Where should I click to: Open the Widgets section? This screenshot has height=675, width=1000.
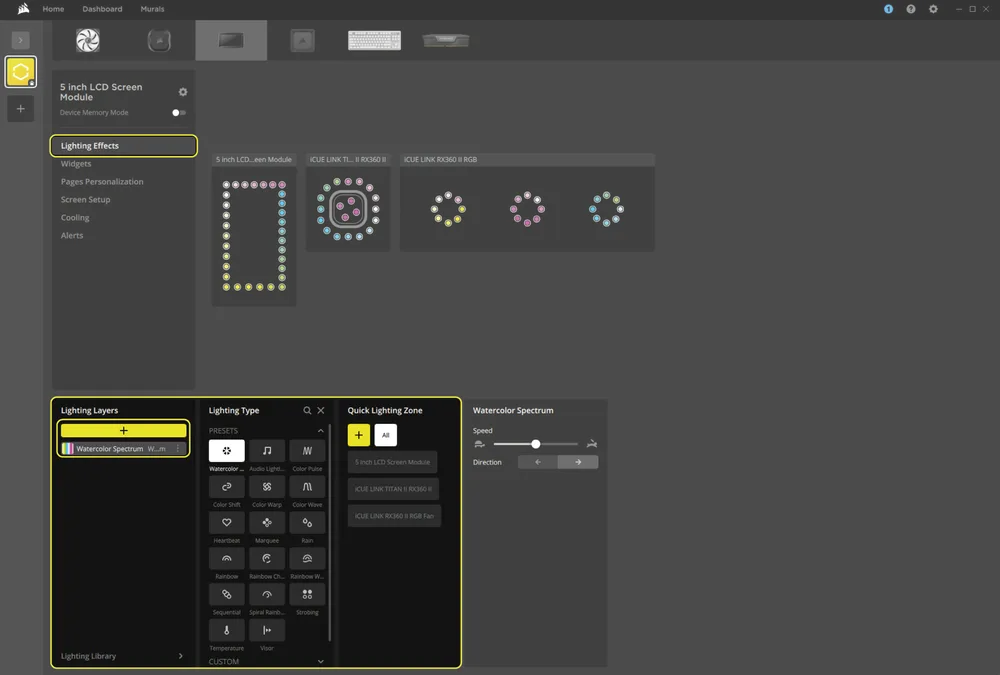coord(76,164)
